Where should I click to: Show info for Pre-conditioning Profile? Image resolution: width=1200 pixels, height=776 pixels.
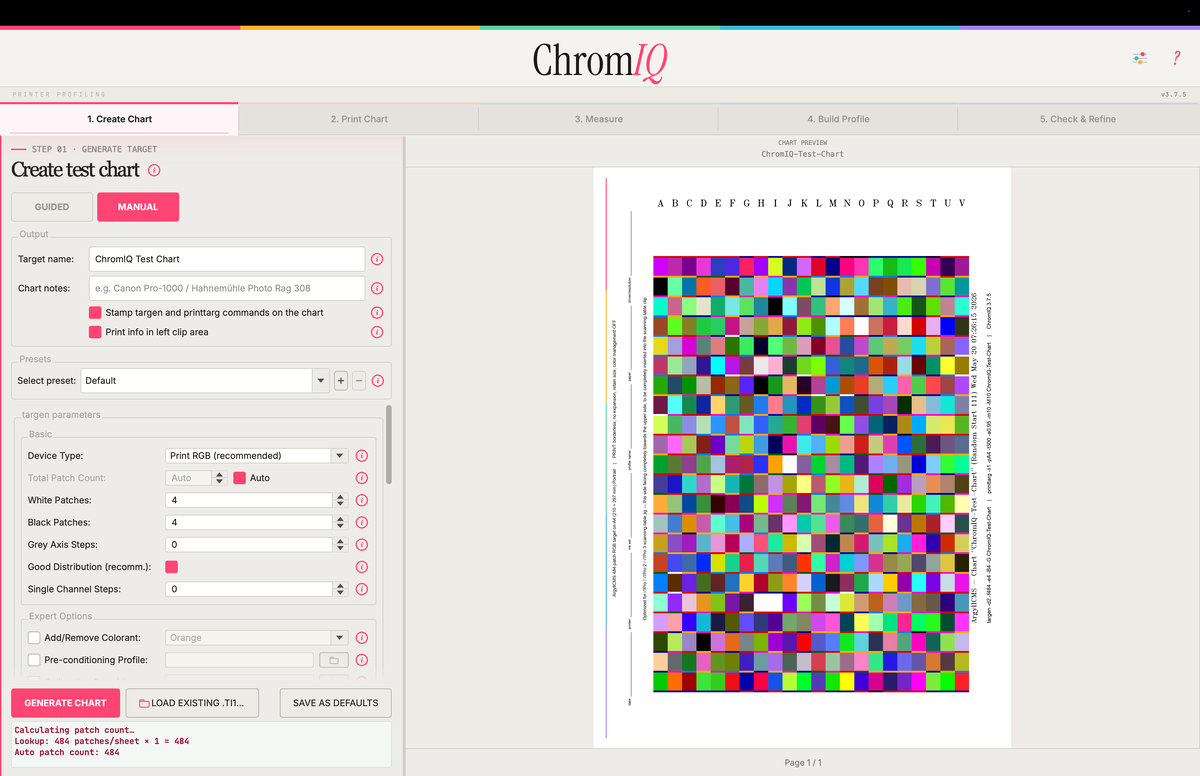pos(362,660)
